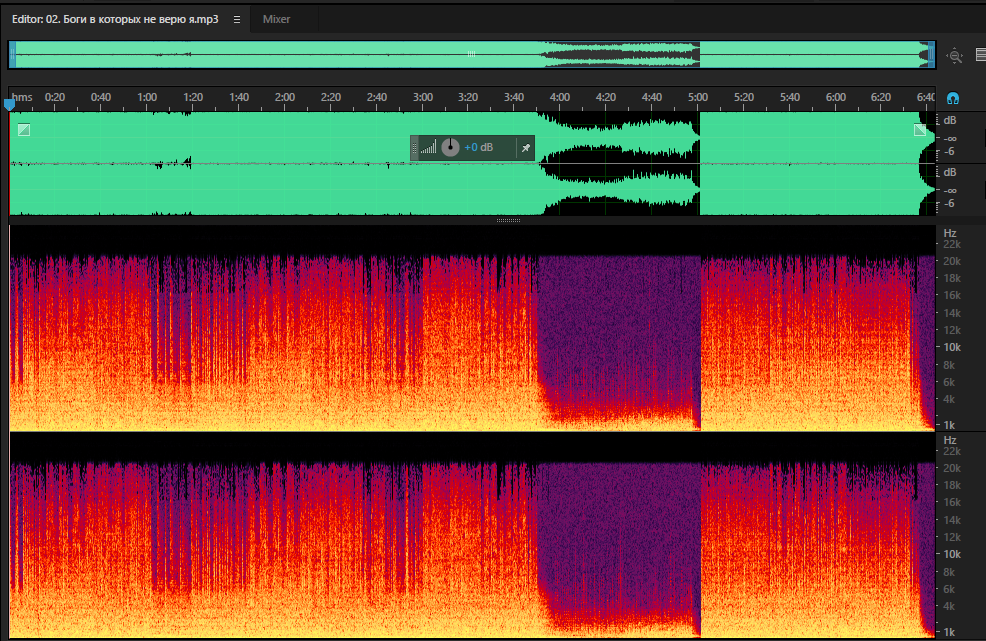The height and width of the screenshot is (641, 986).
Task: Click the navigator right edge handle
Action: pyautogui.click(x=931, y=55)
